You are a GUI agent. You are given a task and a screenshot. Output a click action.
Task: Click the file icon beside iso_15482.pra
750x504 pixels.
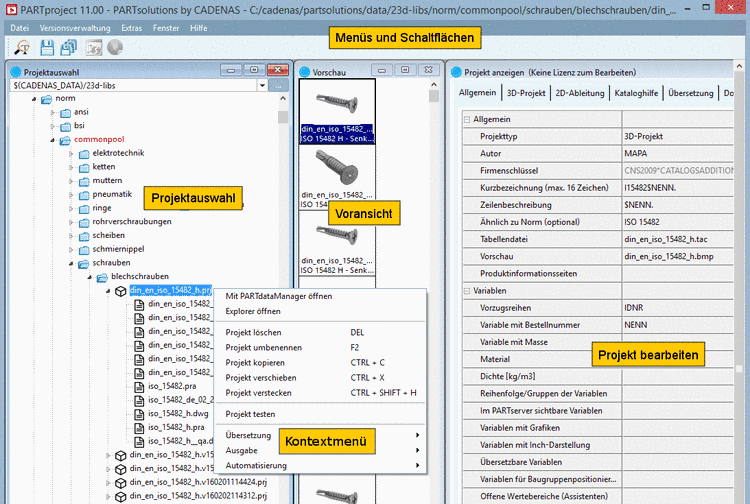coord(139,387)
